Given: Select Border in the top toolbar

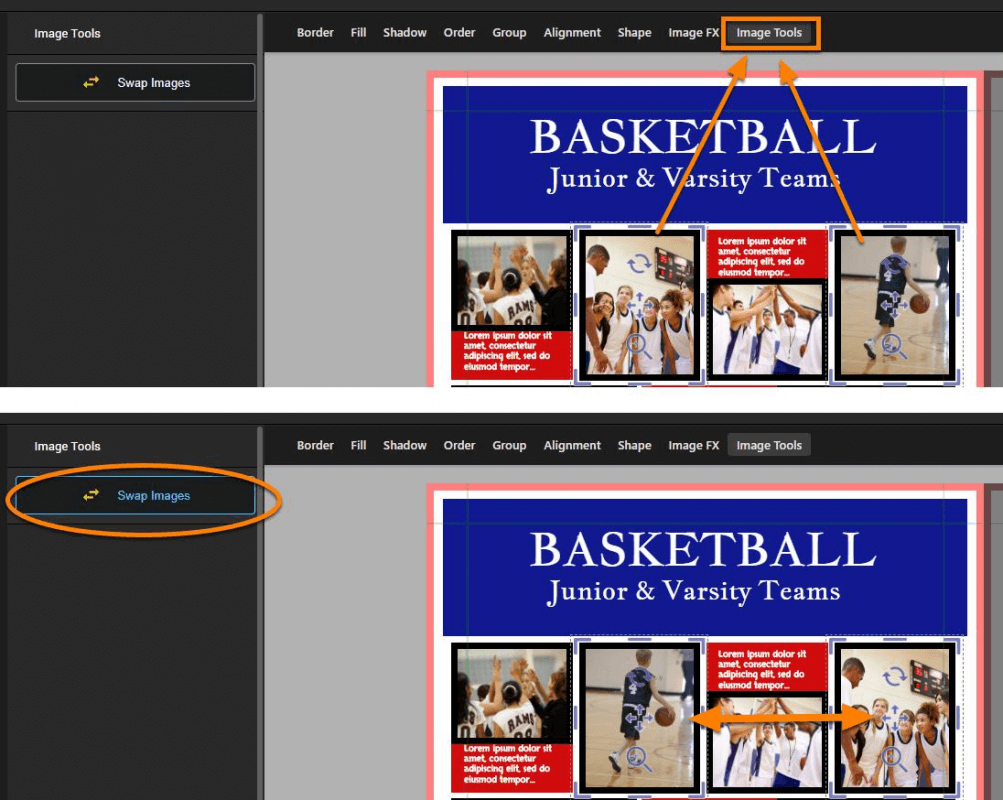Looking at the screenshot, I should pos(315,33).
